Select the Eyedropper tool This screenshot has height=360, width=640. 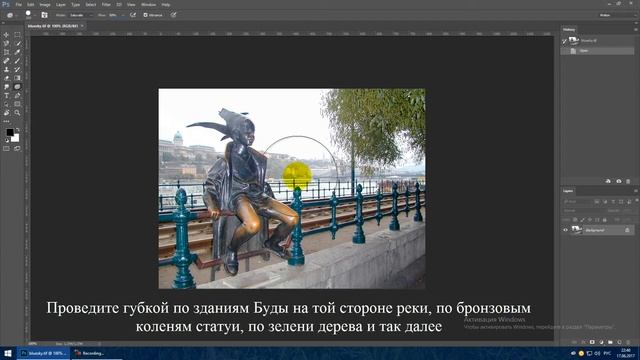click(x=17, y=52)
